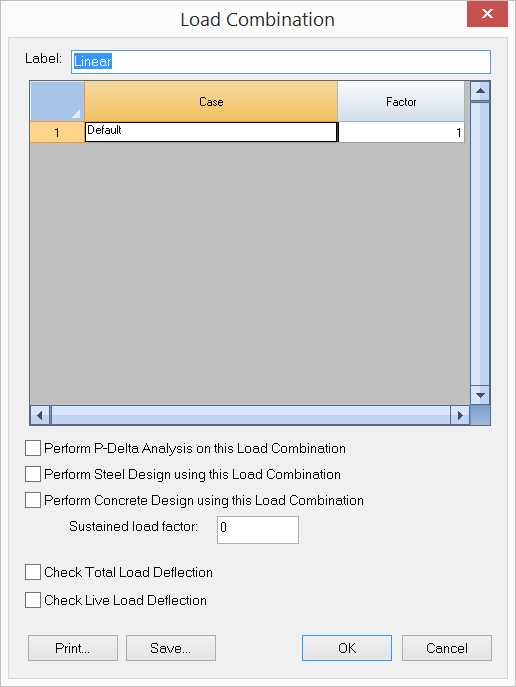Click the horizontal scroll left arrow
The height and width of the screenshot is (687, 516).
[x=40, y=415]
